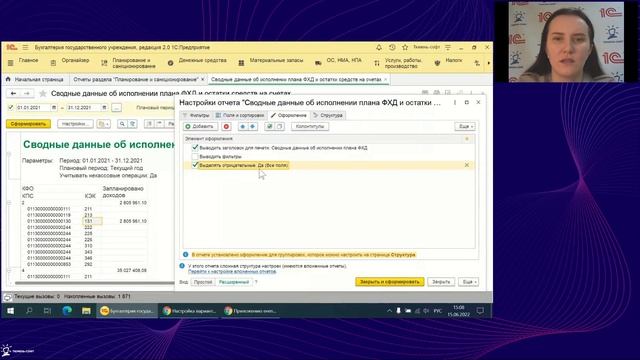Close the Сводные данные об исполнении tab
This screenshot has width=640, height=360.
click(x=386, y=79)
